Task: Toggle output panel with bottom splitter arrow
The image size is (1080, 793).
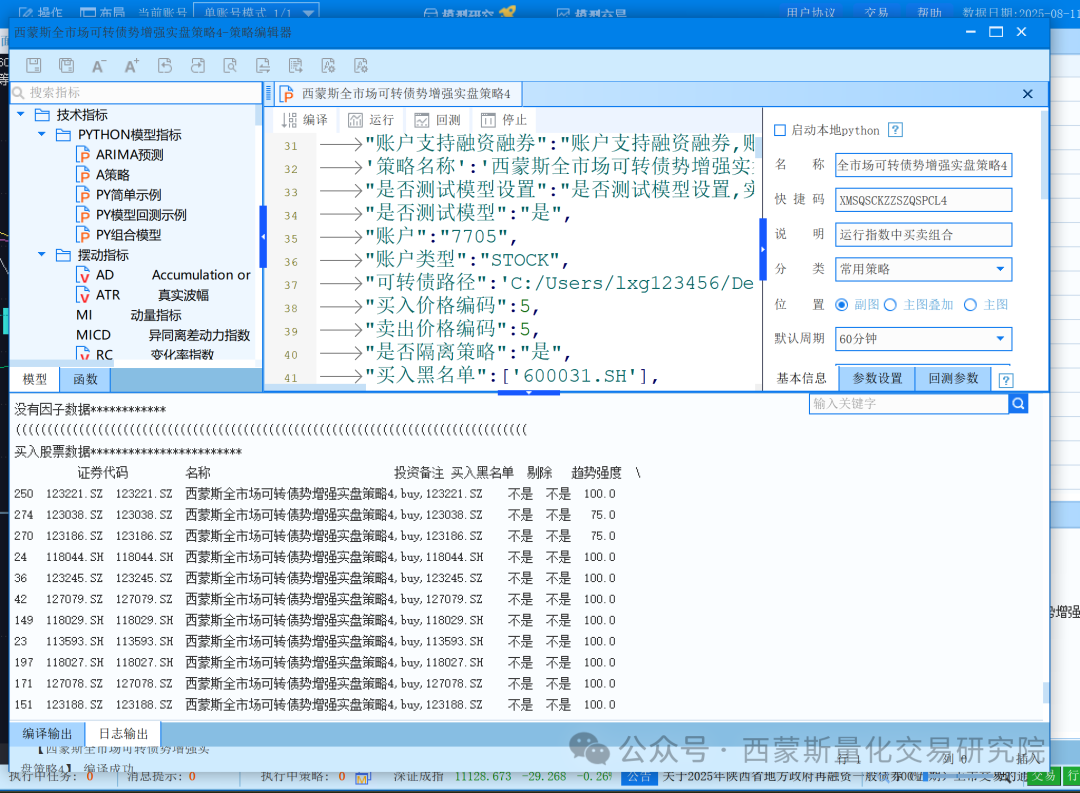Action: click(x=528, y=393)
